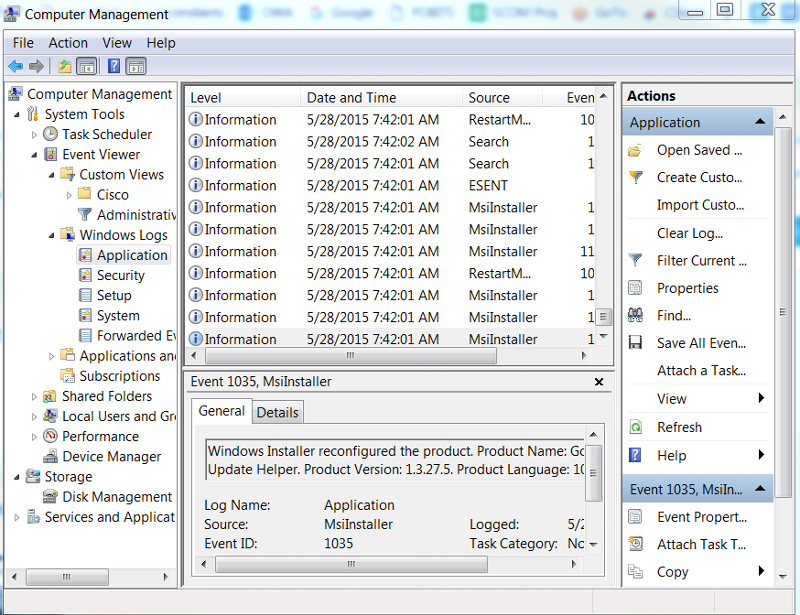800x615 pixels.
Task: Click the Refresh icon in Actions
Action: coord(636,427)
